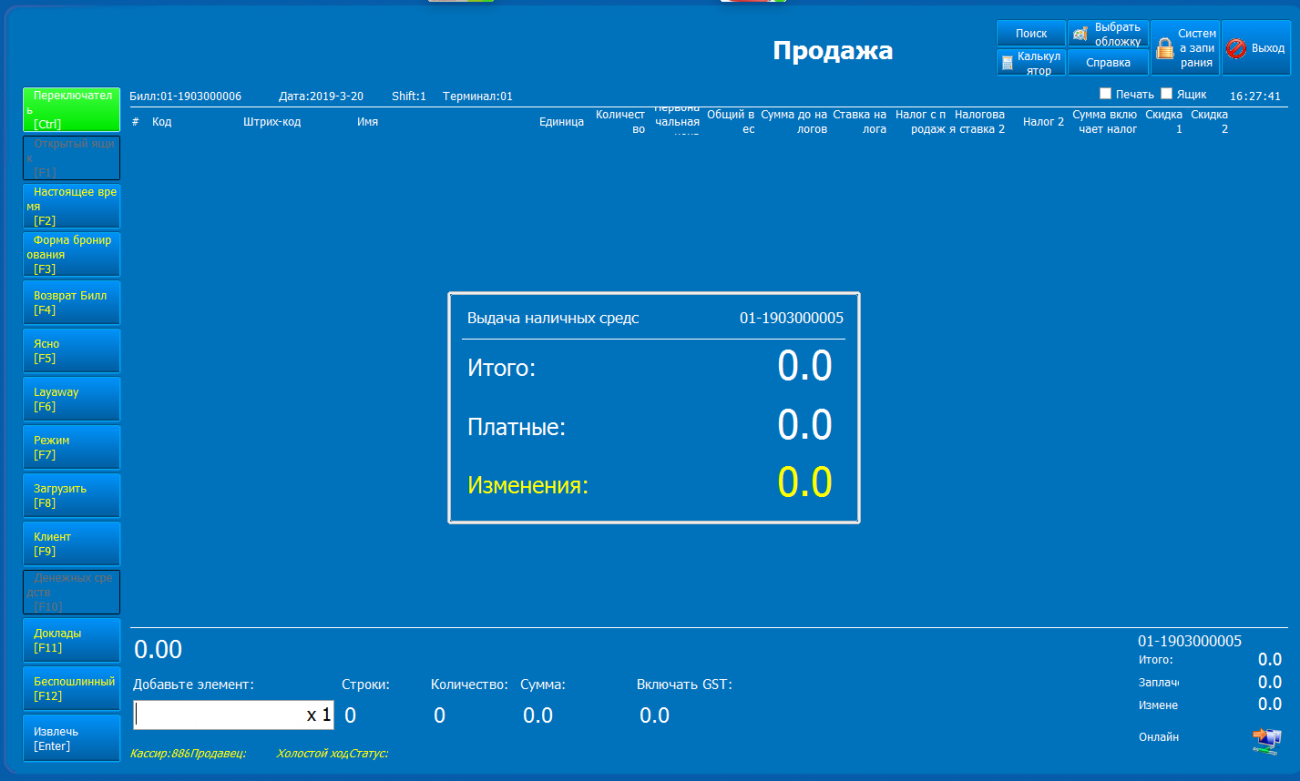
Task: Click the Извлечь [Enter] button
Action: [71, 739]
